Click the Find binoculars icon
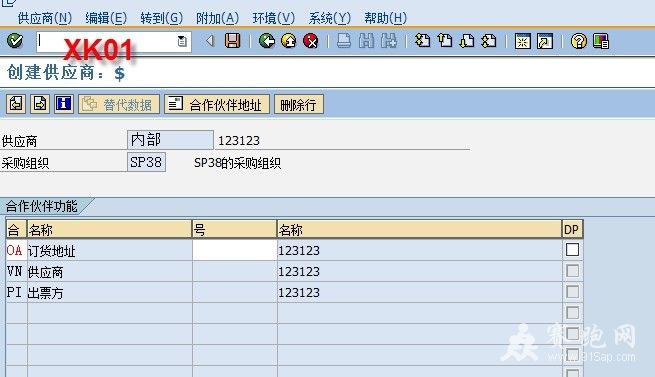This screenshot has height=377, width=655. coord(366,41)
